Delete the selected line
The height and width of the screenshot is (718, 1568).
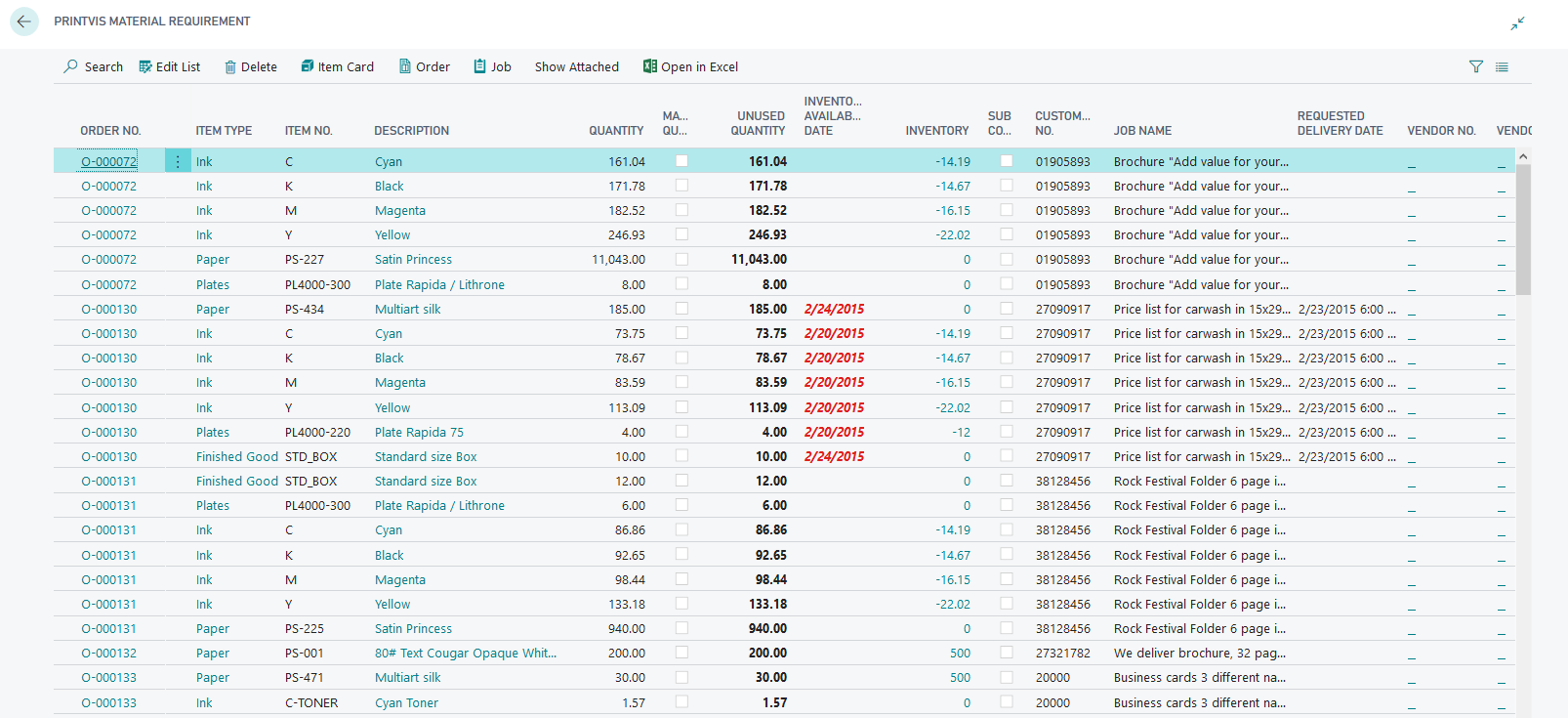(x=251, y=66)
